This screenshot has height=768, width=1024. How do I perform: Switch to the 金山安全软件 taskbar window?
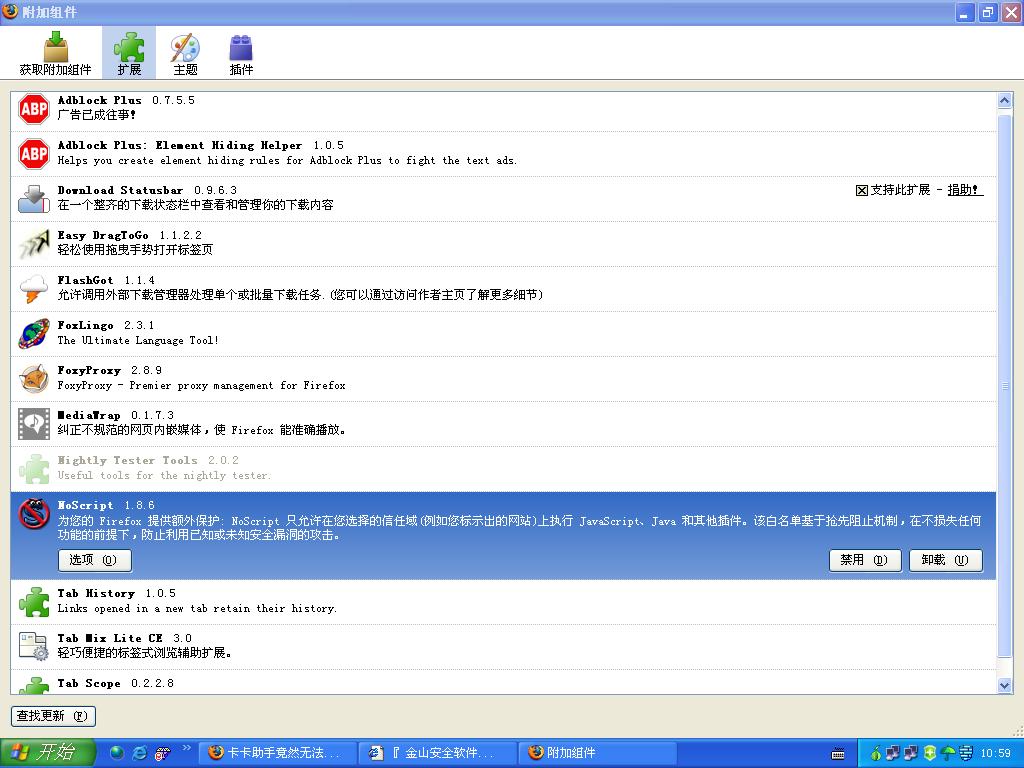coord(436,753)
